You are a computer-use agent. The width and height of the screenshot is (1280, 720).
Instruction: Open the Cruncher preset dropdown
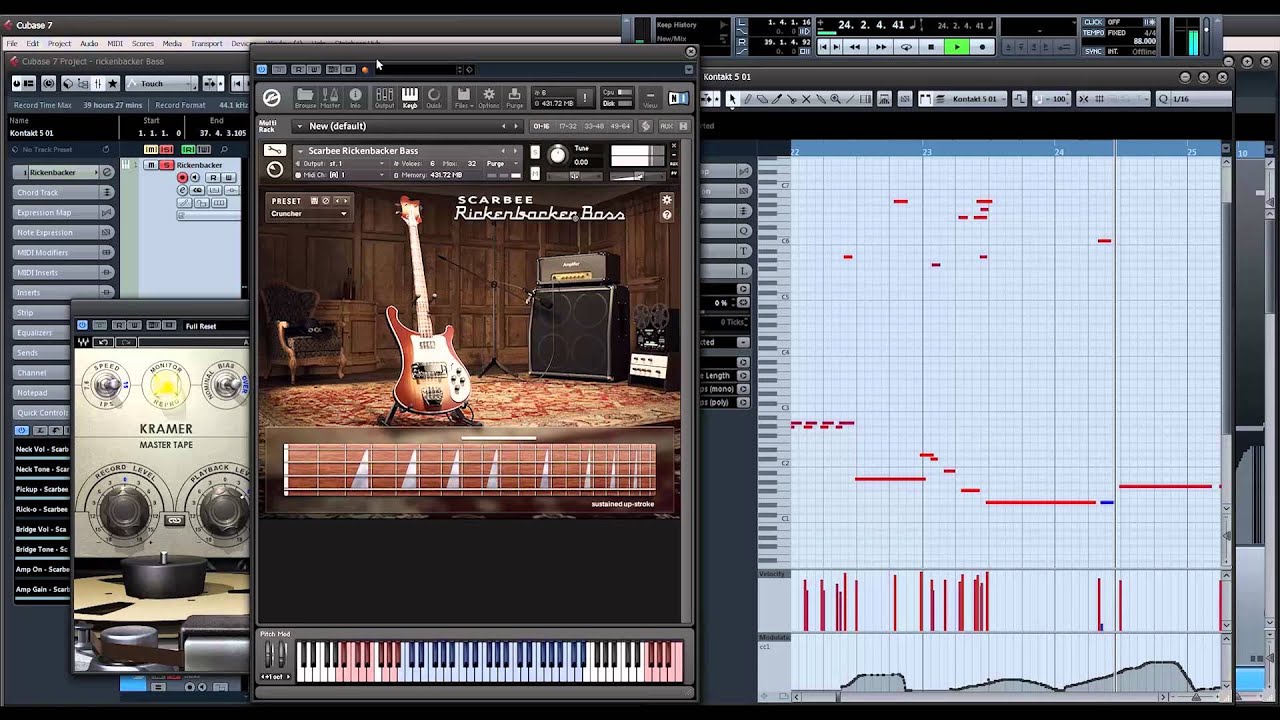(x=309, y=214)
